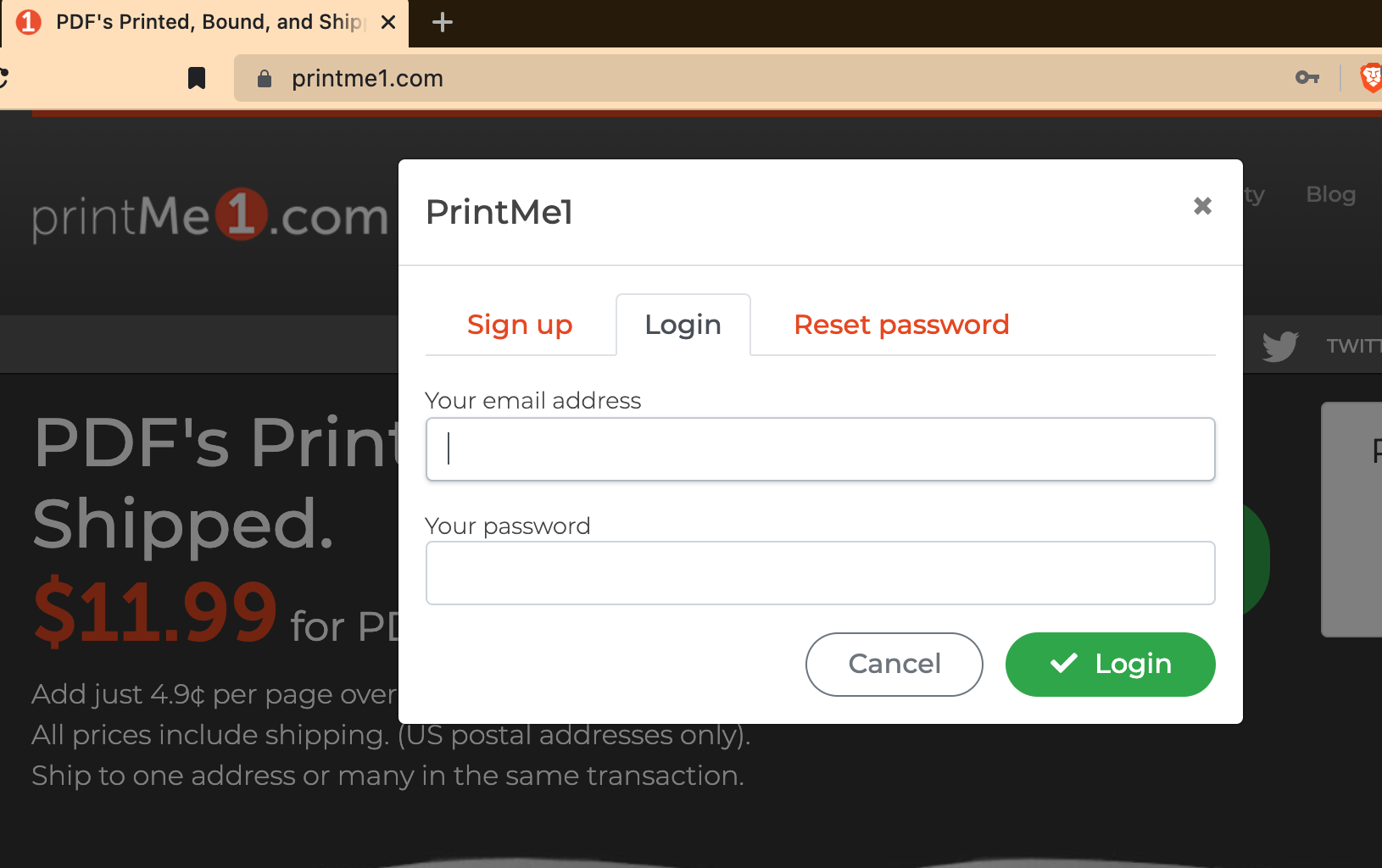Open the Blog link in the header
1382x868 pixels.
coord(1330,194)
